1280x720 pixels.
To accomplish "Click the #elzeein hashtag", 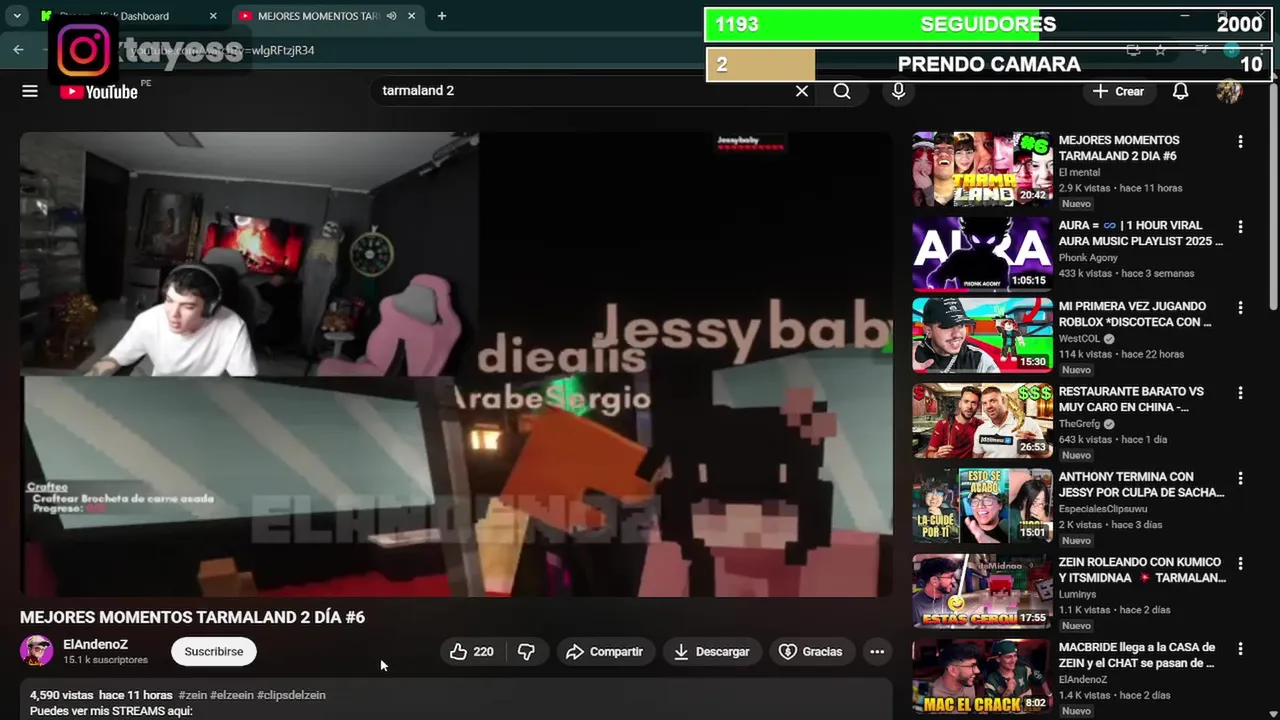I will [233, 695].
